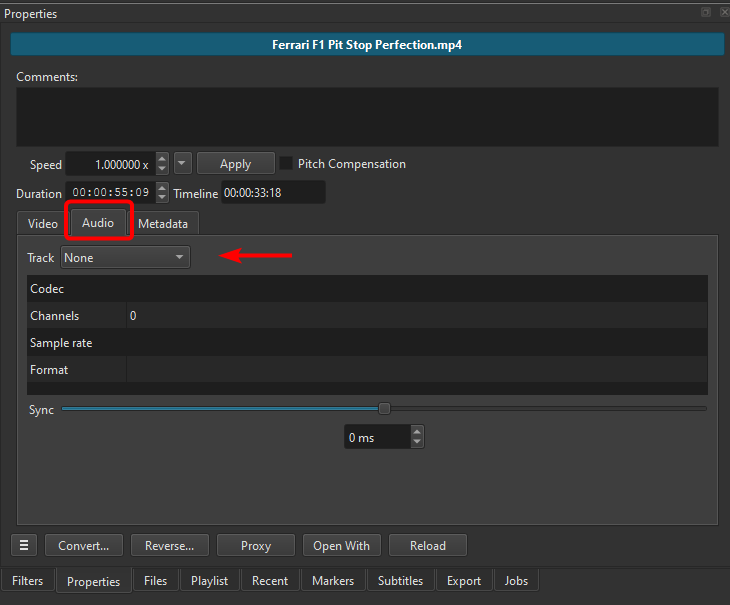Switch to the Export panel tab

click(x=463, y=581)
